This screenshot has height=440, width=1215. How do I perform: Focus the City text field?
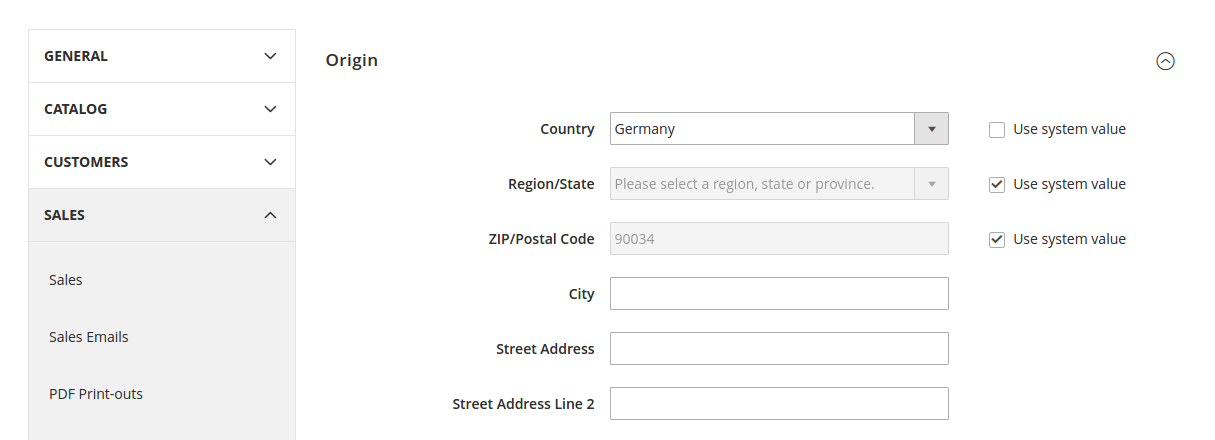coord(779,294)
